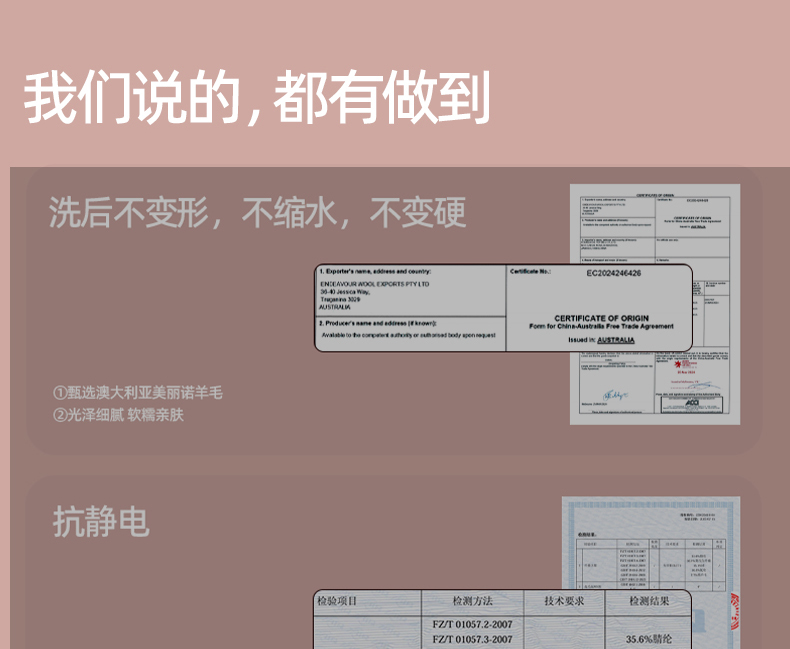Open the certificate of origin document thumbnail
The width and height of the screenshot is (790, 649).
click(x=654, y=304)
